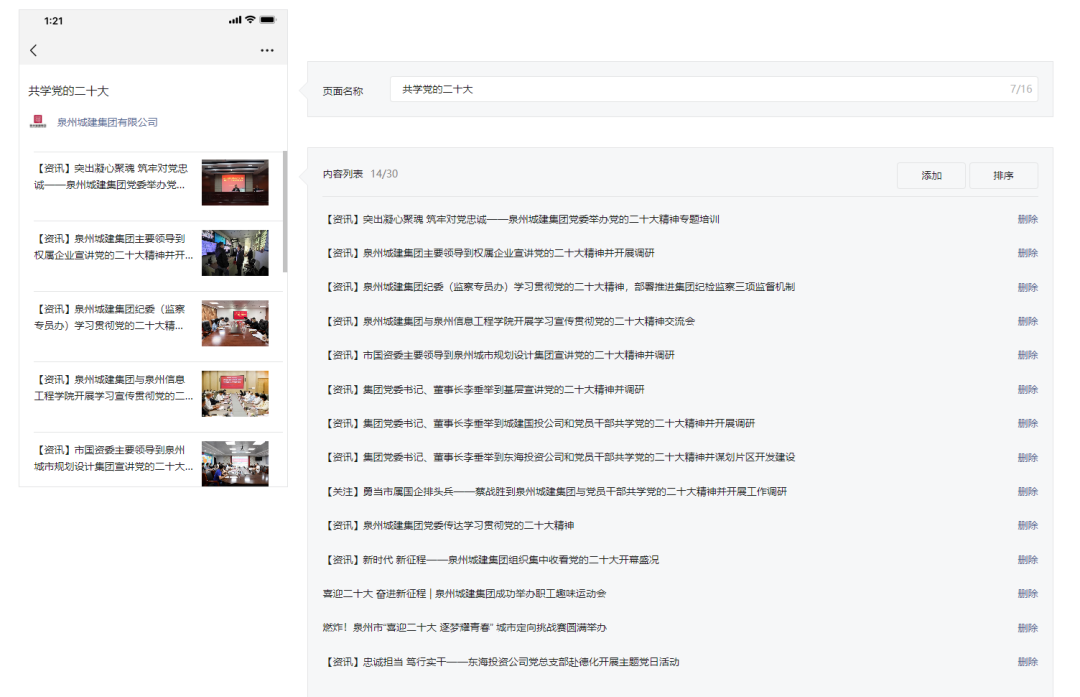
Task: Select 新时代 新征程 article in content list
Action: click(491, 559)
